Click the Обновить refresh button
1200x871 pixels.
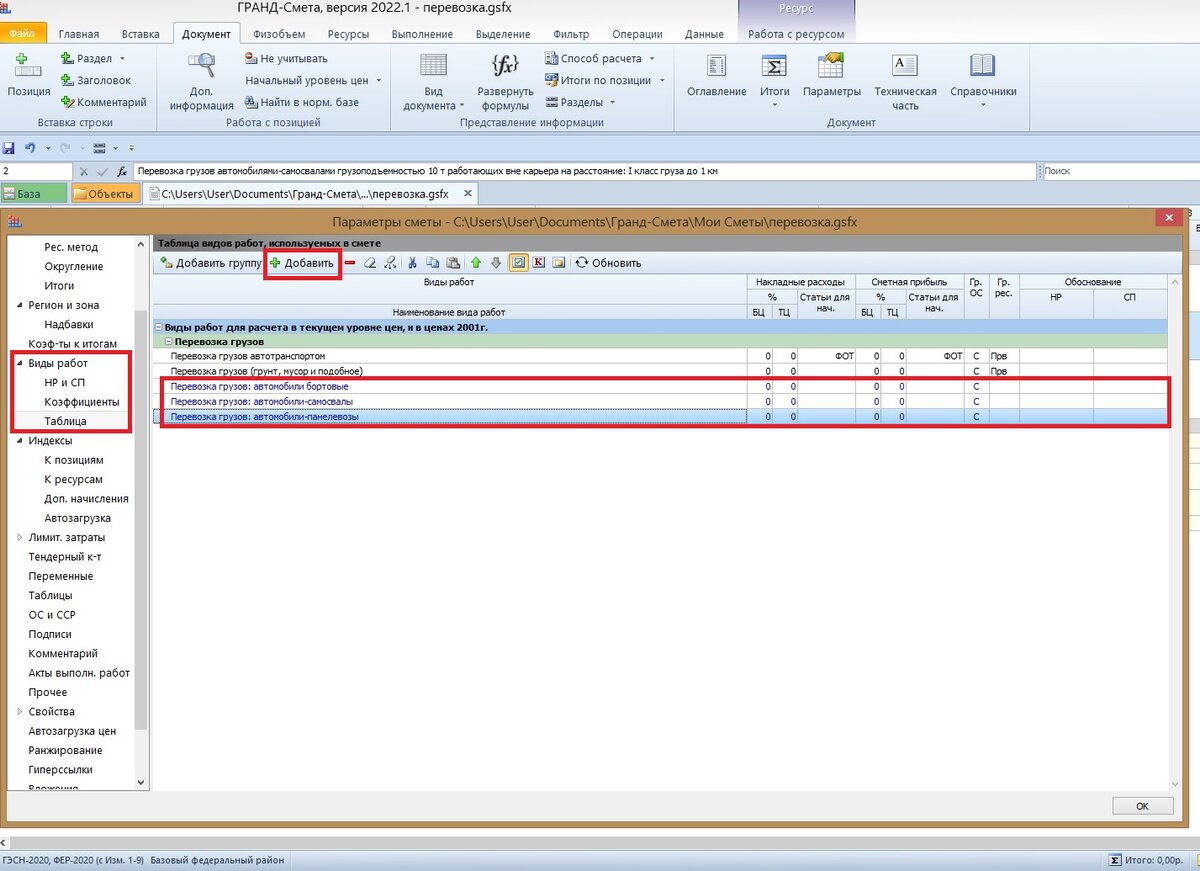[x=608, y=263]
